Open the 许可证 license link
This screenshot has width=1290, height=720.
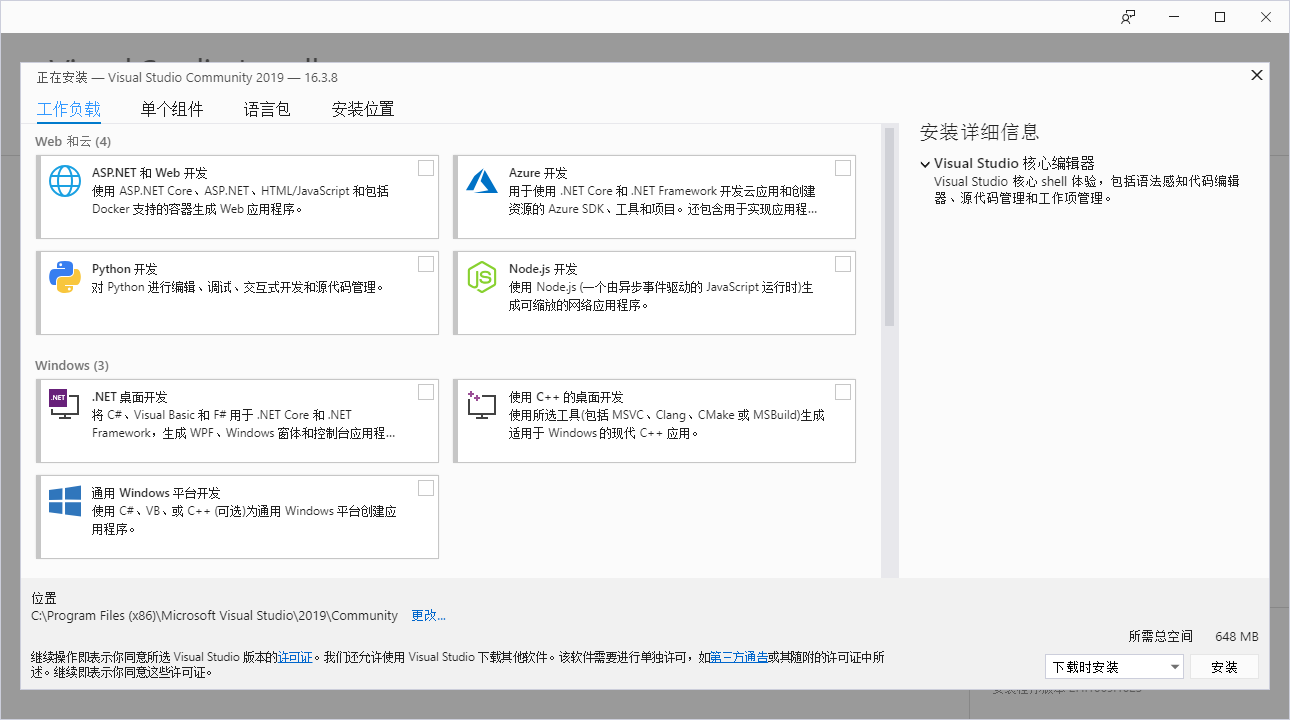point(295,657)
